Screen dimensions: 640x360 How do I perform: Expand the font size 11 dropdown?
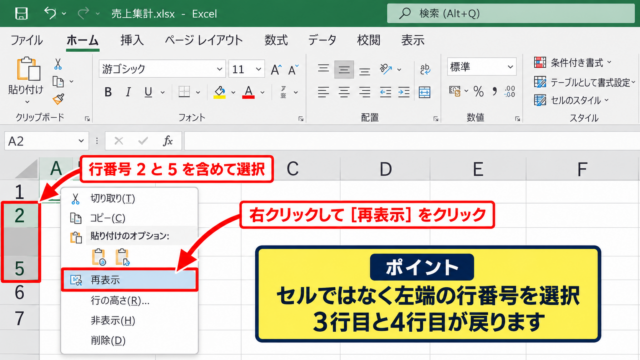coord(258,69)
